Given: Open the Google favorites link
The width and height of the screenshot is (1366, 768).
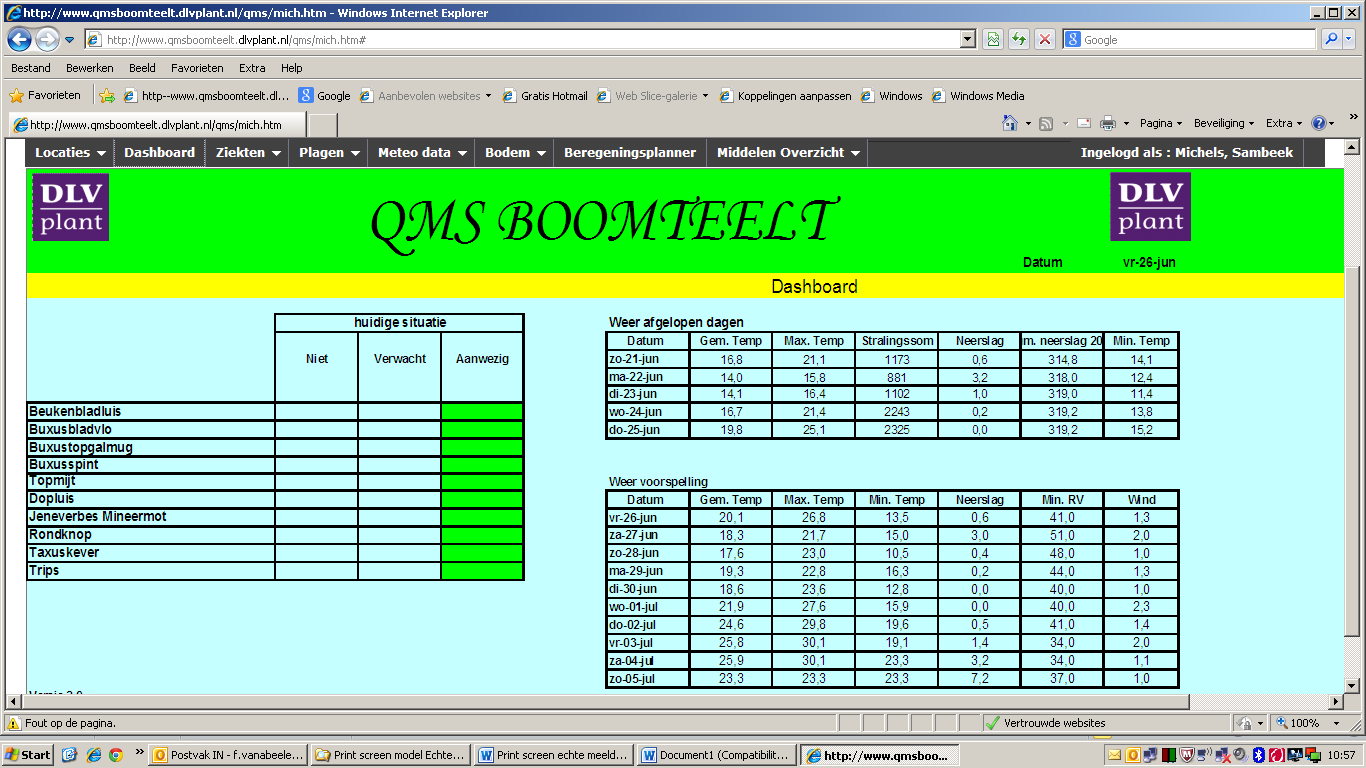Looking at the screenshot, I should point(325,96).
